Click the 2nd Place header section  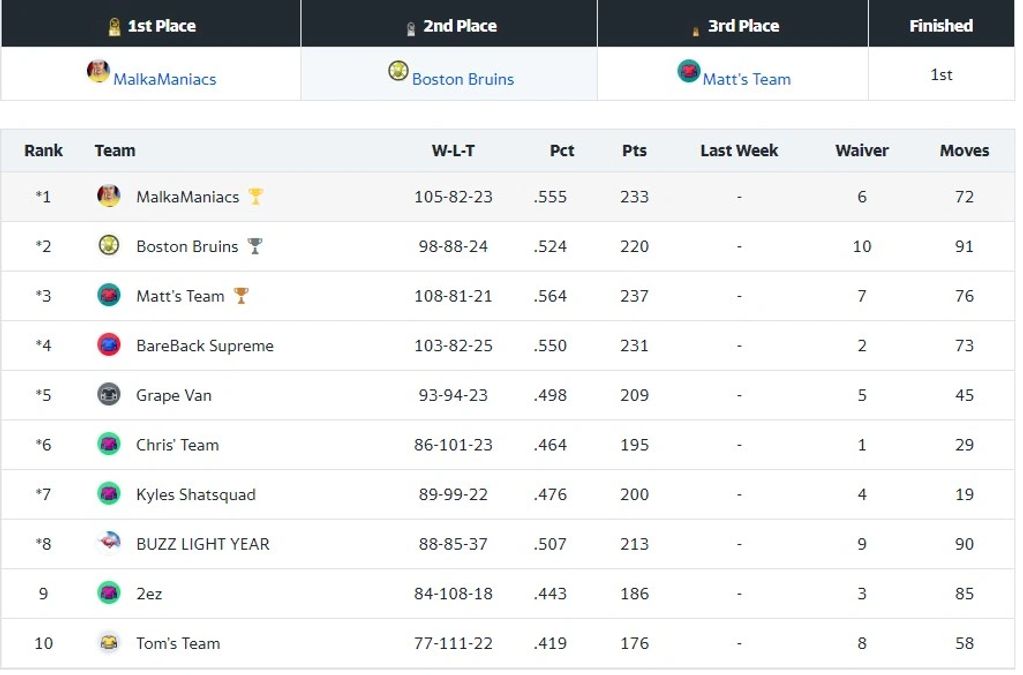pyautogui.click(x=448, y=24)
